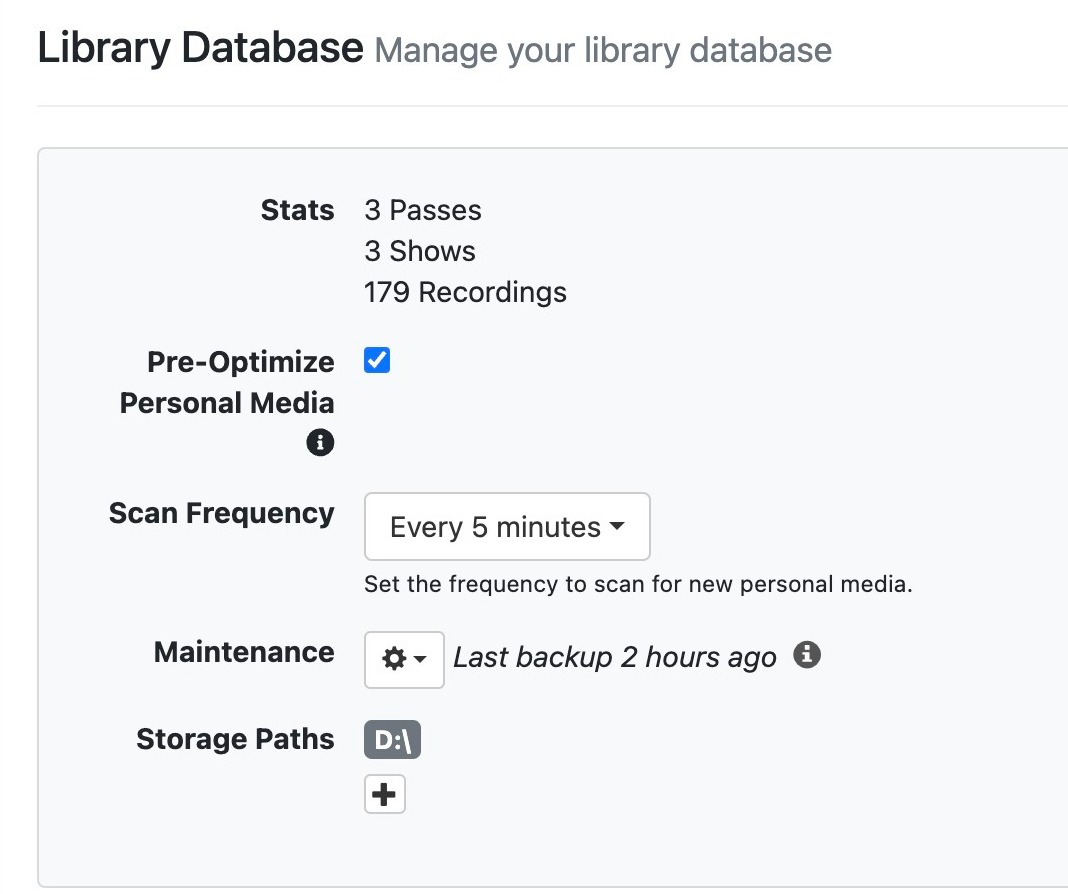Screen dimensions: 1068x894
Task: Add a storage path with plus icon
Action: [x=384, y=795]
